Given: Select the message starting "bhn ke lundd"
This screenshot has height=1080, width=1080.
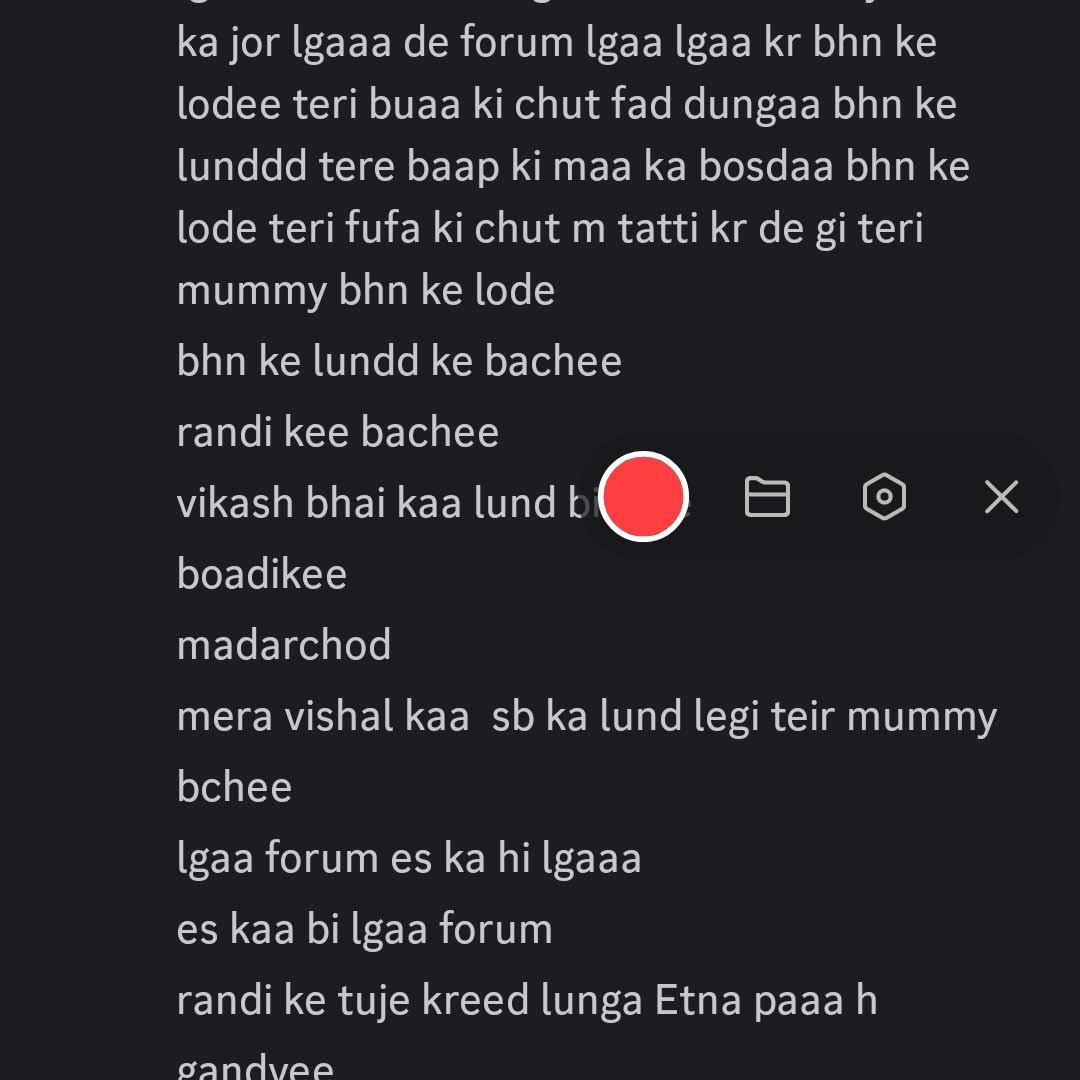Looking at the screenshot, I should click(399, 361).
